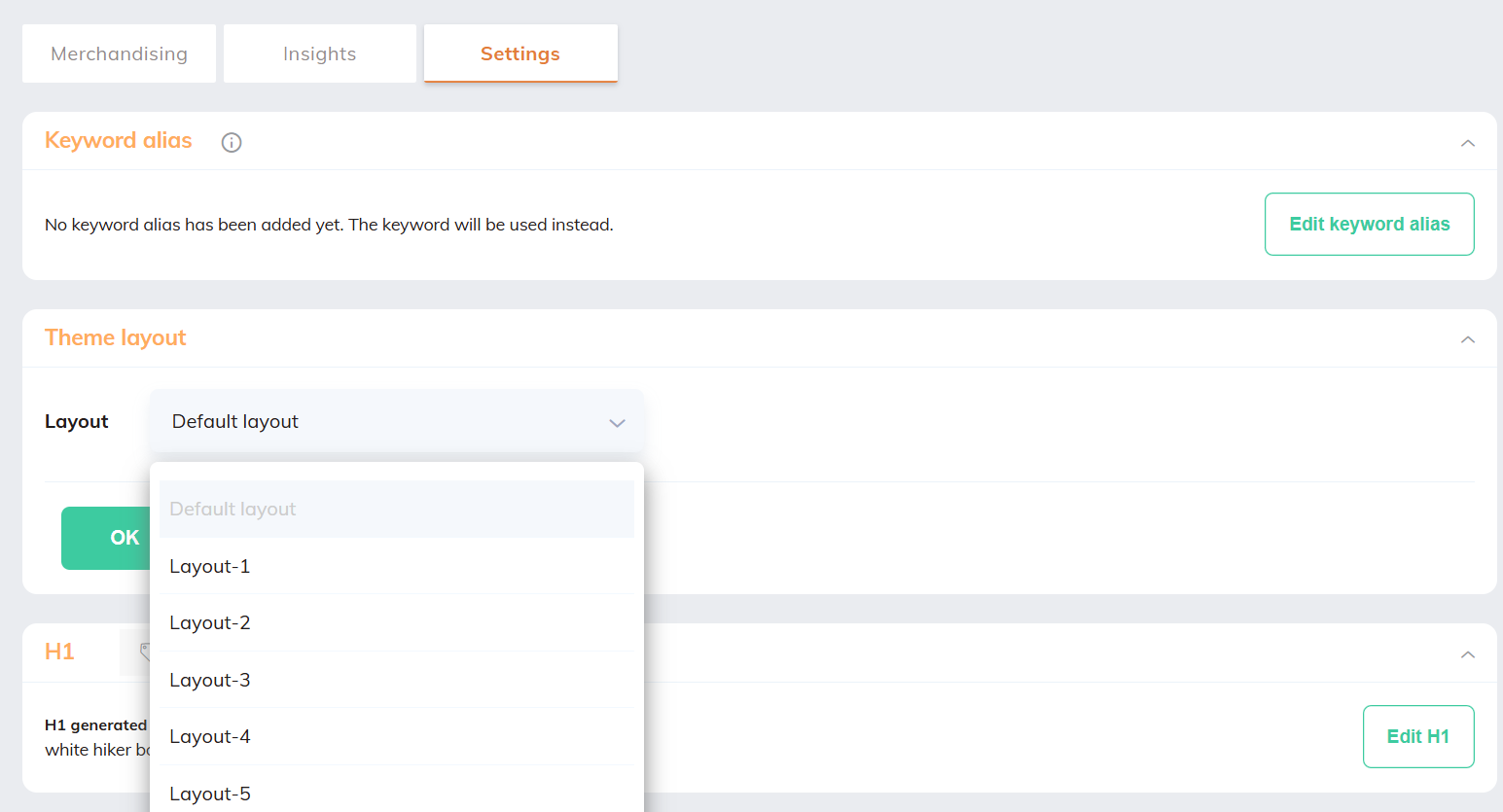This screenshot has width=1503, height=812.
Task: Select the Settings tab
Action: click(x=519, y=53)
